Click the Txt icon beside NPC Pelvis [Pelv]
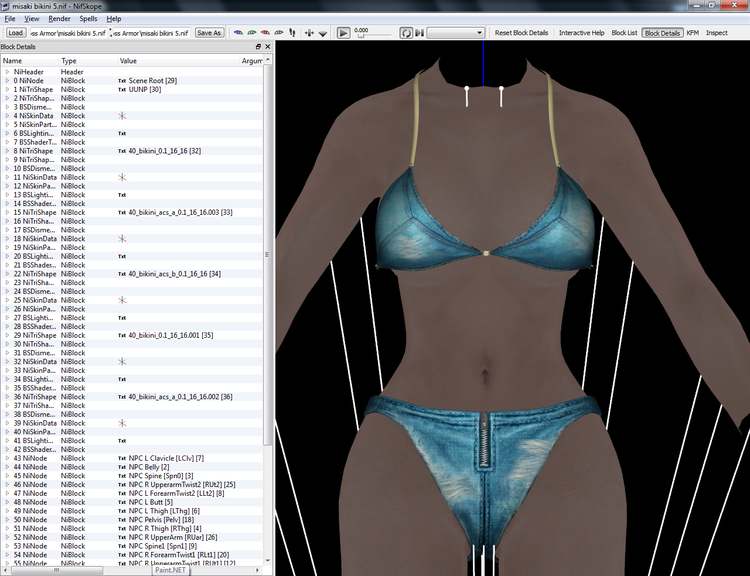The image size is (750, 576). click(122, 520)
